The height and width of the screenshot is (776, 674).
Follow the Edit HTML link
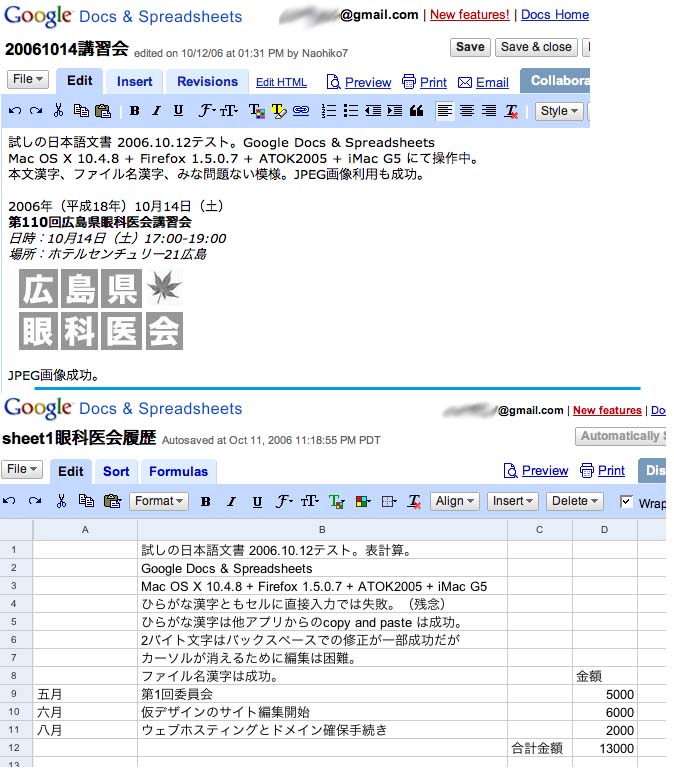tap(281, 82)
